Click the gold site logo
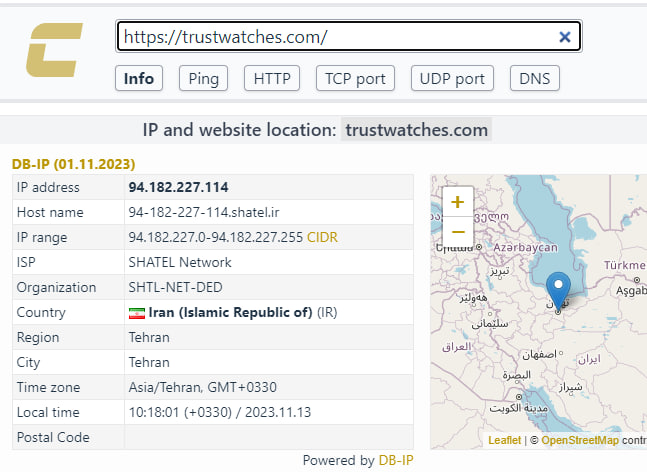 point(54,50)
